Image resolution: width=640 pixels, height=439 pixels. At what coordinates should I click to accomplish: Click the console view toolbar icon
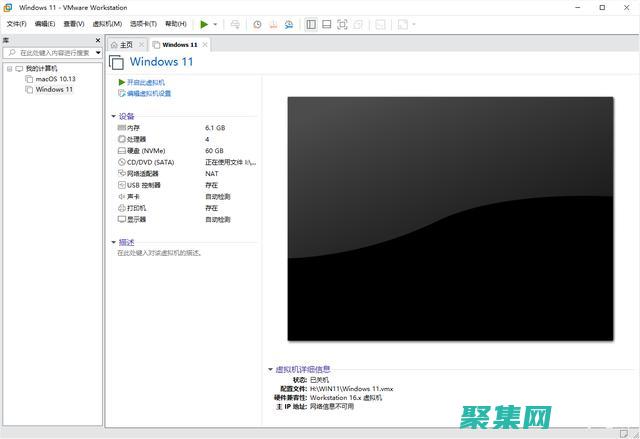pyautogui.click(x=380, y=24)
